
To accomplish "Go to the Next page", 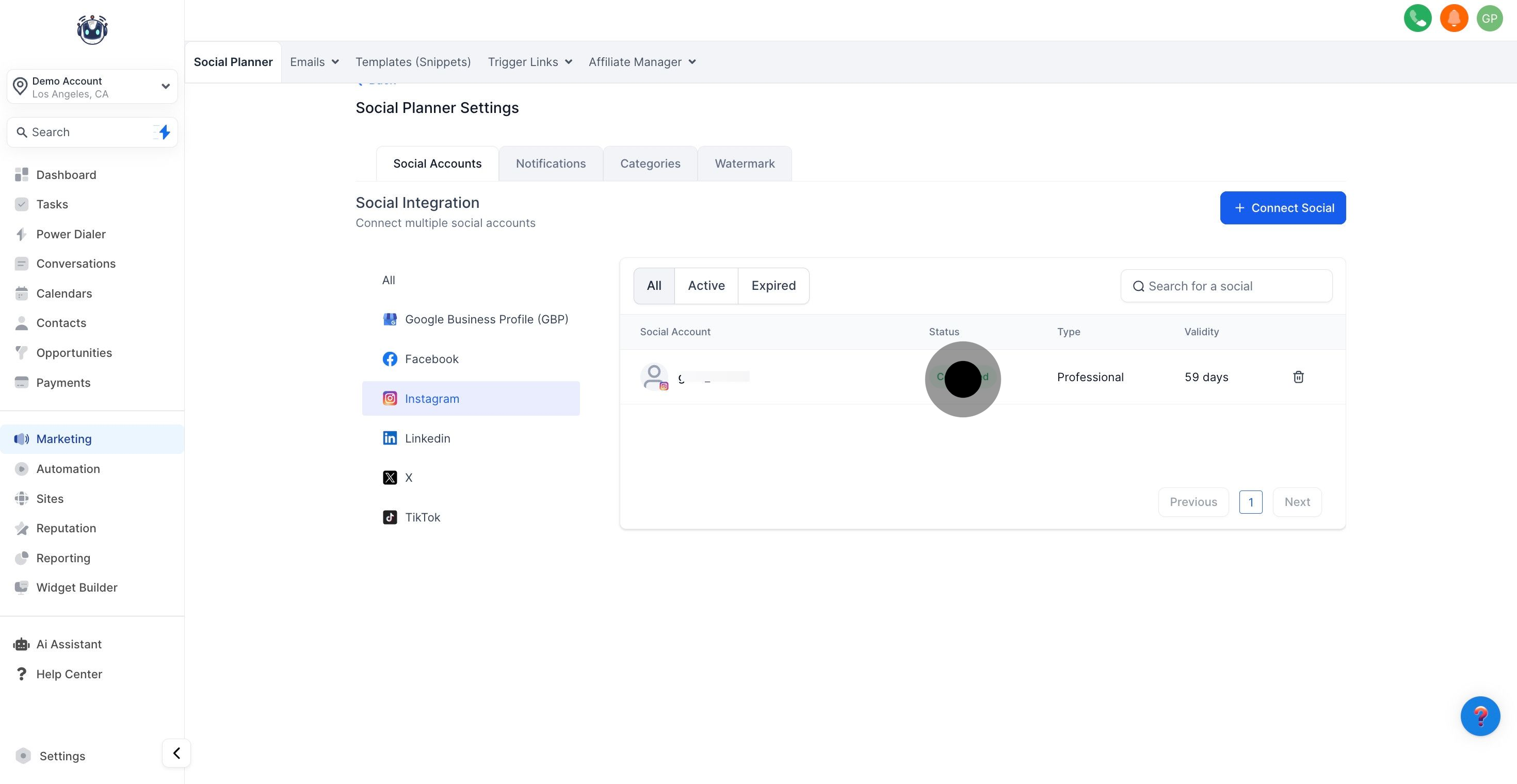I will tap(1297, 502).
